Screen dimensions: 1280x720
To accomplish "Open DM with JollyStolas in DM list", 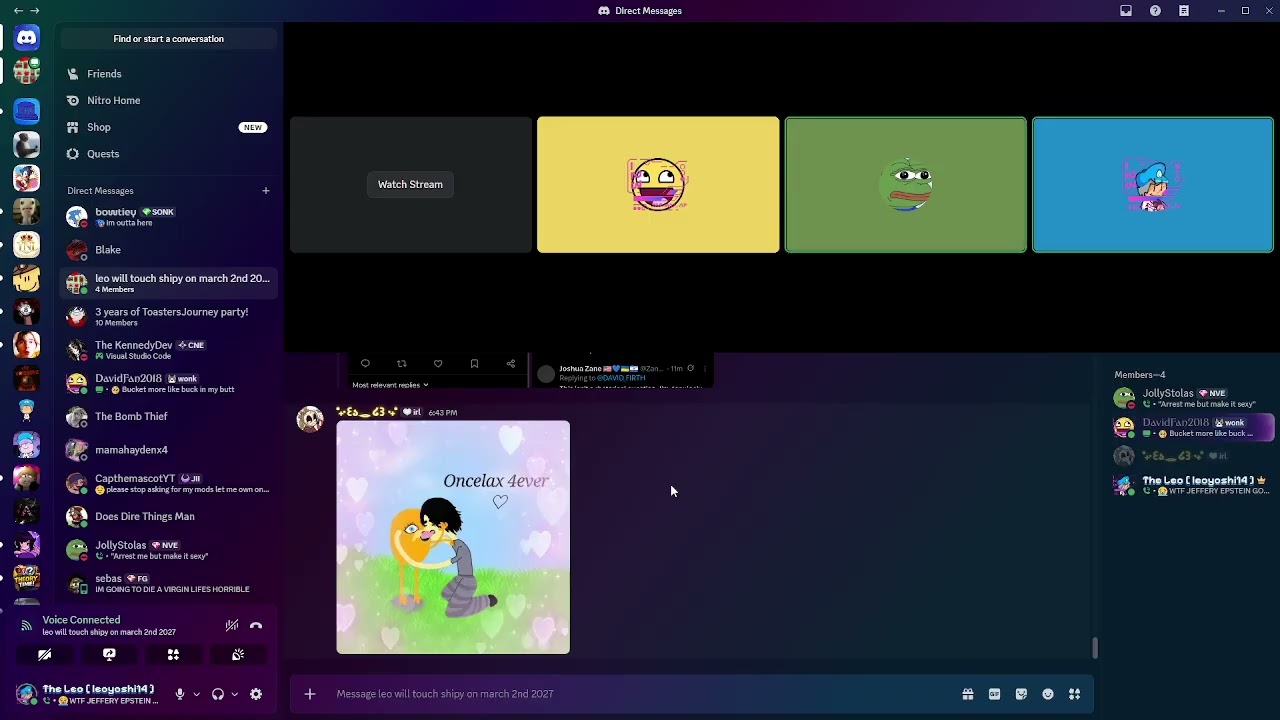I will [x=168, y=550].
